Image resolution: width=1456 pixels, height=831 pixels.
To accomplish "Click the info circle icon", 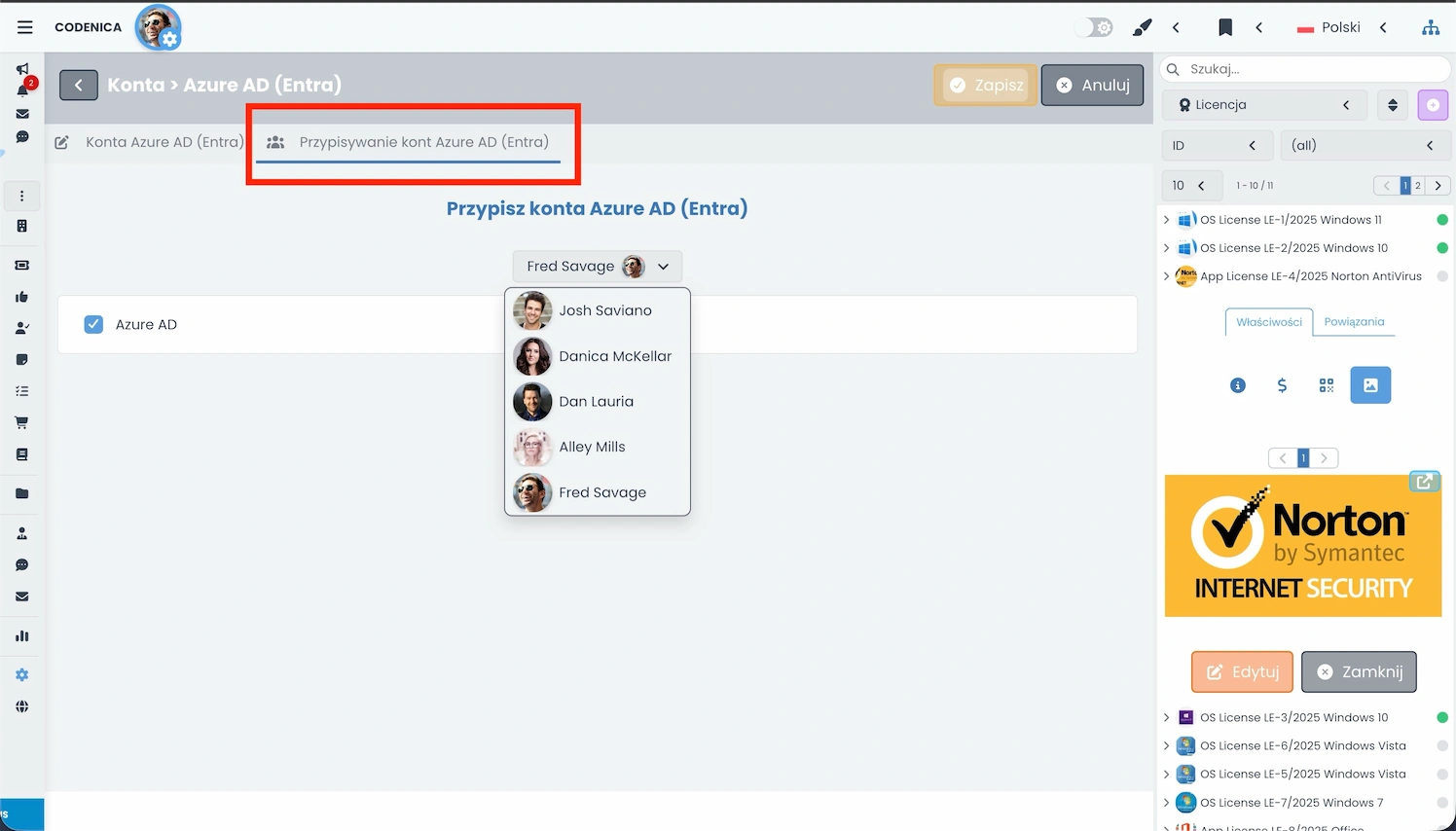I will (1237, 385).
